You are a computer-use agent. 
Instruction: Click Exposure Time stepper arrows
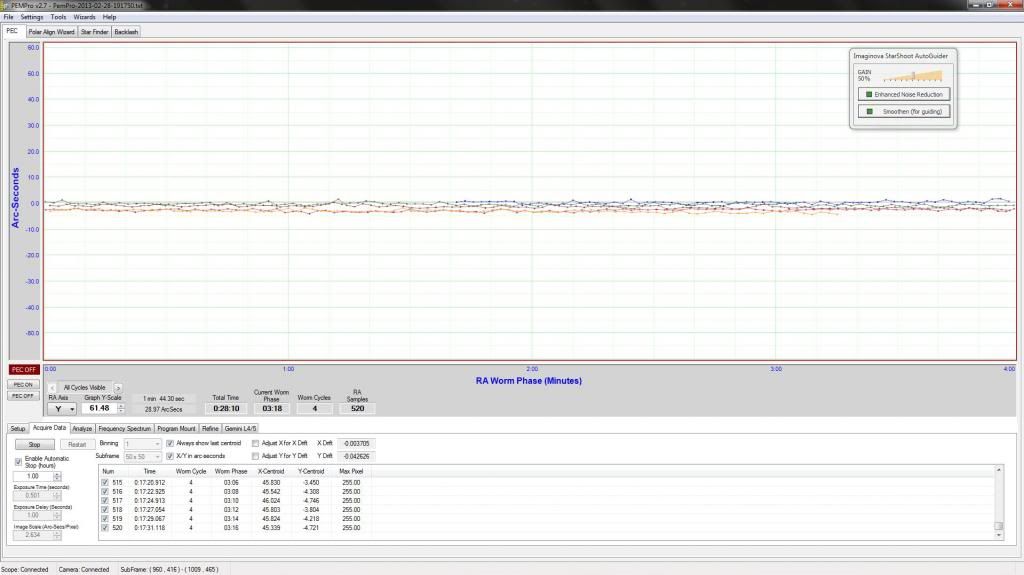pyautogui.click(x=57, y=496)
